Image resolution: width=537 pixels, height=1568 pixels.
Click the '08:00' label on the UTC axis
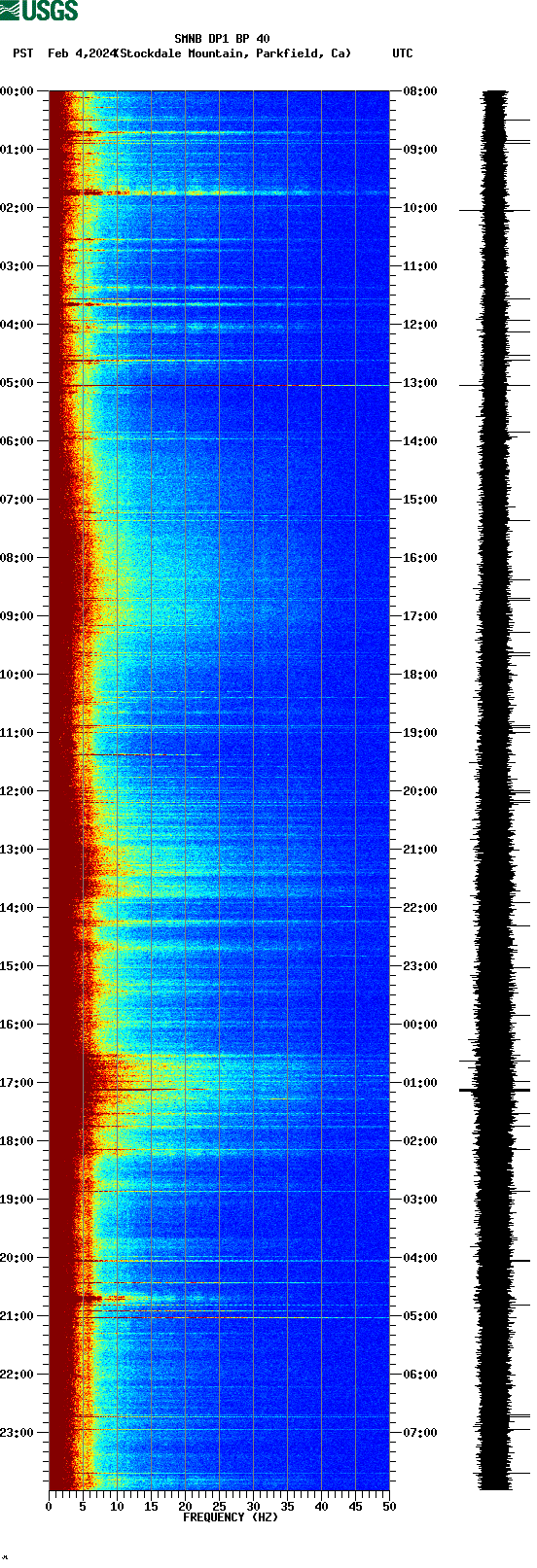[420, 91]
